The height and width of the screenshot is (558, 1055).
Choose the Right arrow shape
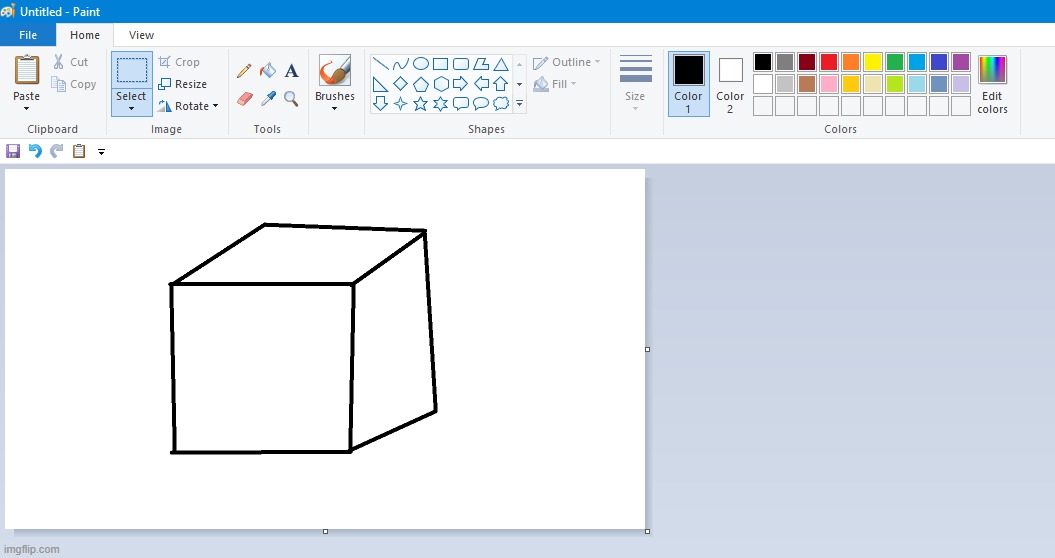pyautogui.click(x=461, y=84)
